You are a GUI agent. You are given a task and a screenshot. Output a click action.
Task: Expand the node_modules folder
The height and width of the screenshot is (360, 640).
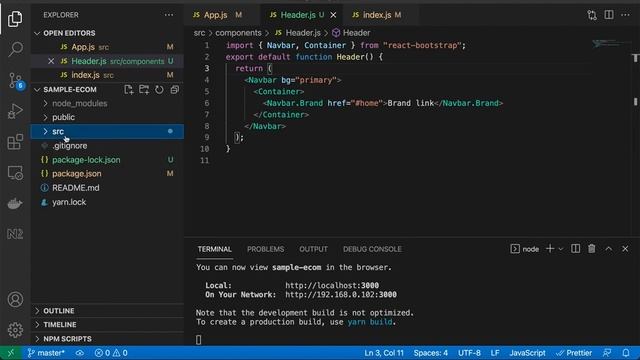[x=45, y=103]
